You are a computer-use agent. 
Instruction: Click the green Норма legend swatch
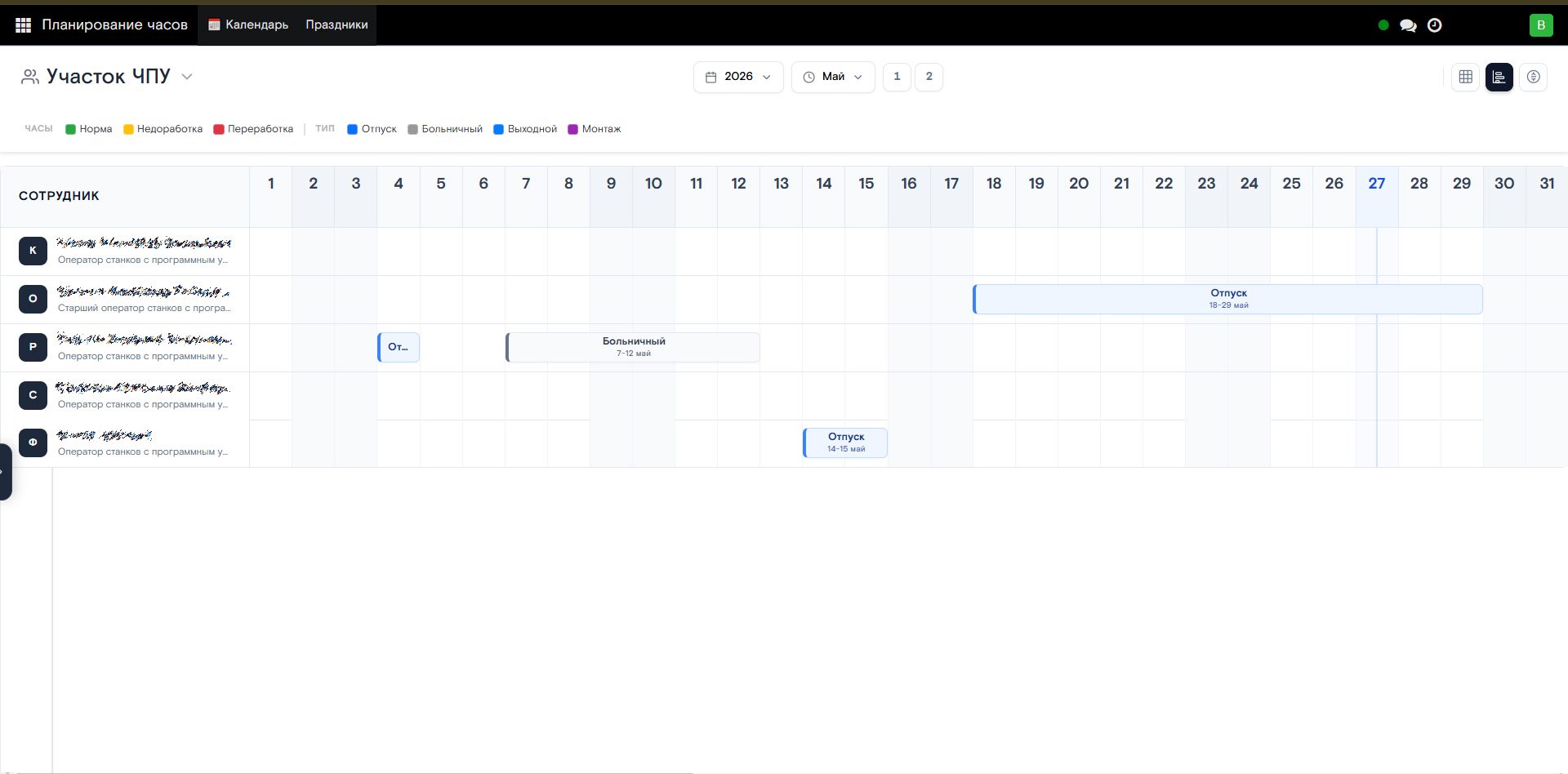[x=70, y=129]
